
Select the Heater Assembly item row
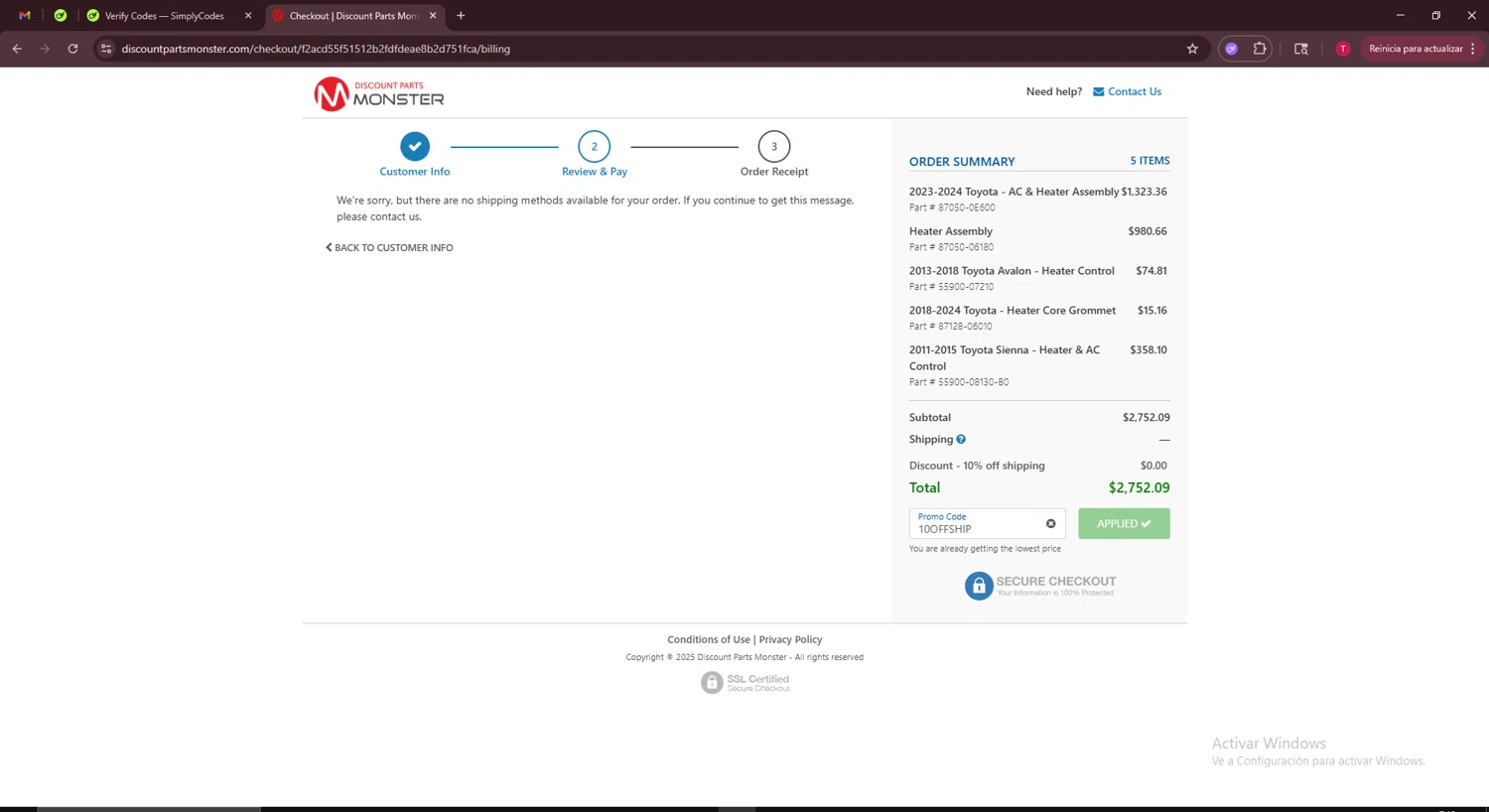tap(1038, 238)
